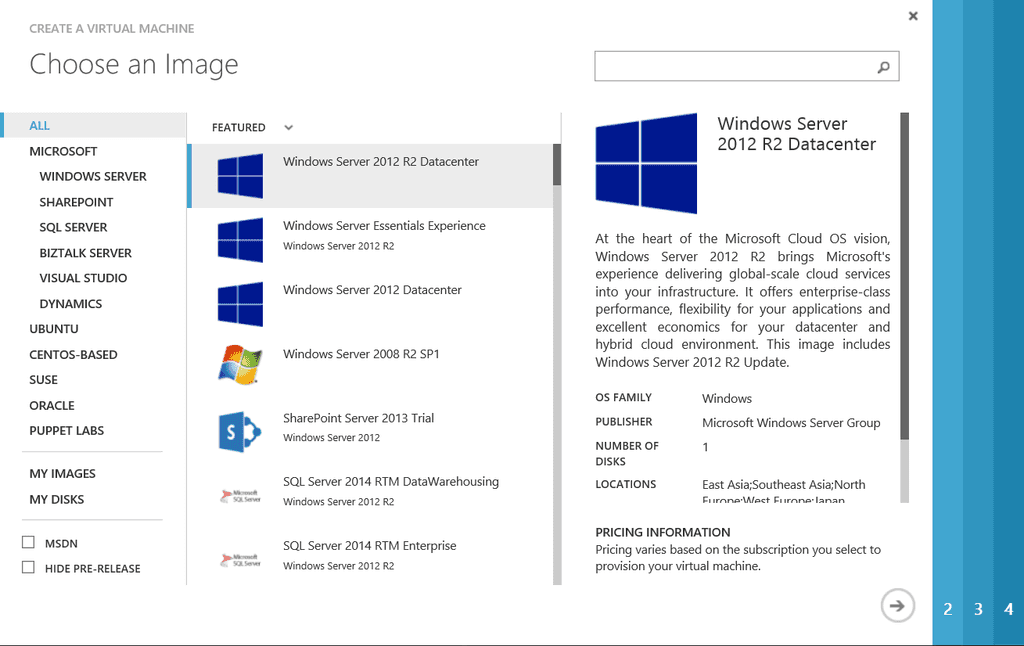Select Windows Server 2008 R2 SP1 image name
This screenshot has height=646, width=1024.
click(x=361, y=353)
